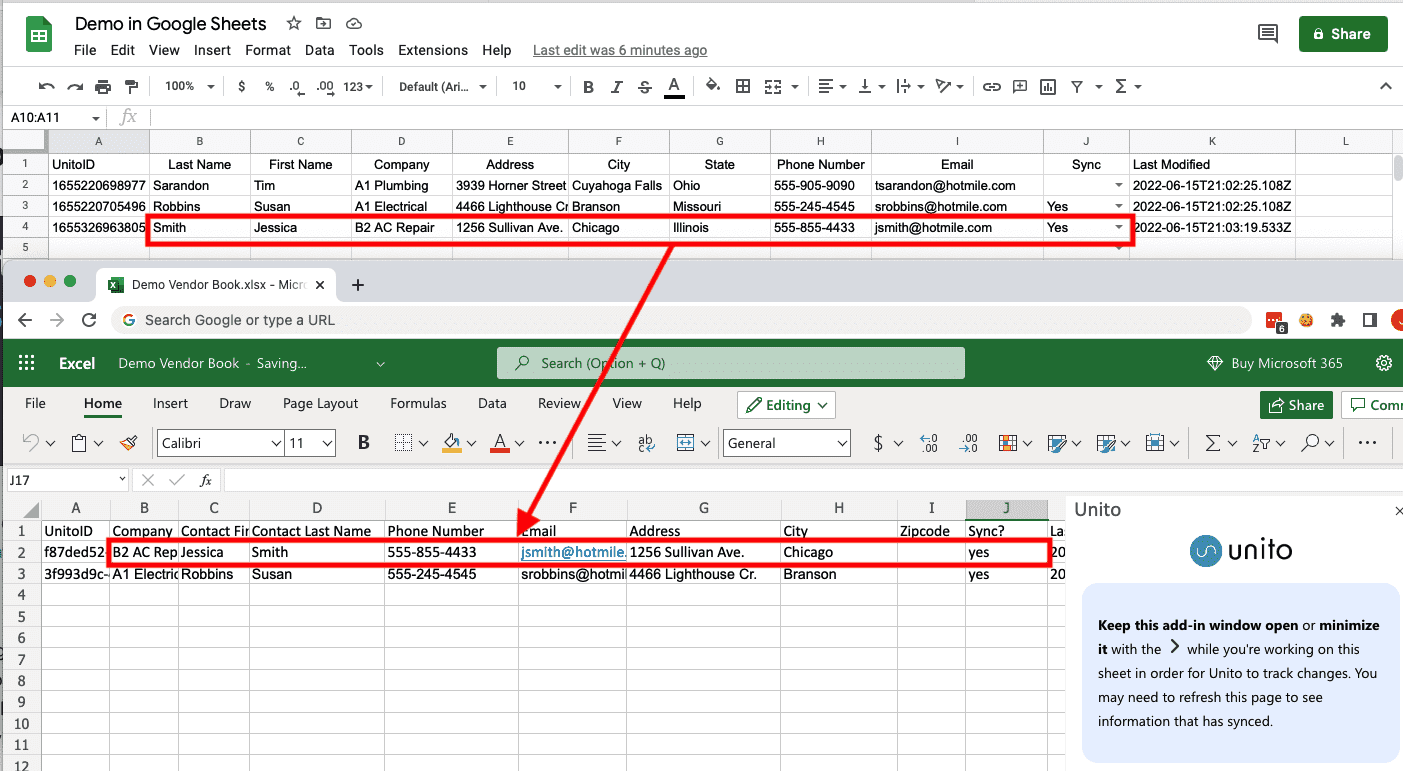
Task: Switch to the Formulas tab in Excel
Action: pyautogui.click(x=418, y=404)
